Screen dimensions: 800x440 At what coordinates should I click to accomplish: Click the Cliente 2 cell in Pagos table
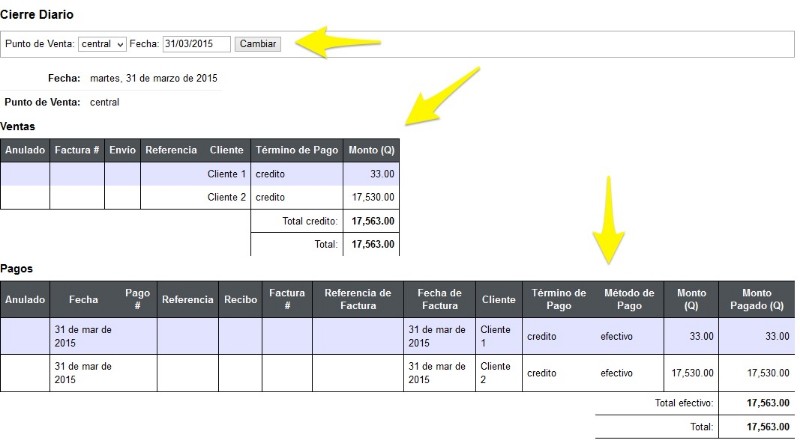[x=499, y=373]
